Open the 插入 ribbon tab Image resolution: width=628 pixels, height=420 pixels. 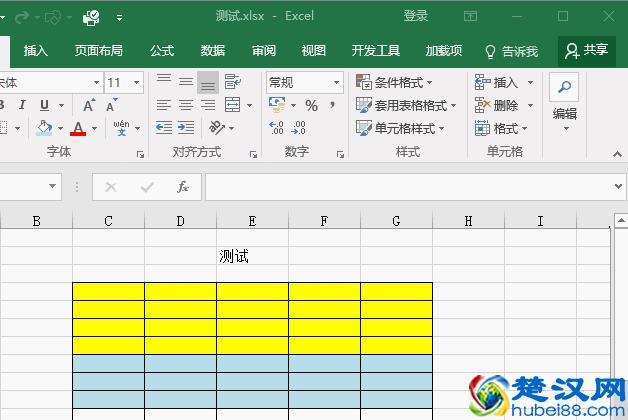tap(36, 51)
